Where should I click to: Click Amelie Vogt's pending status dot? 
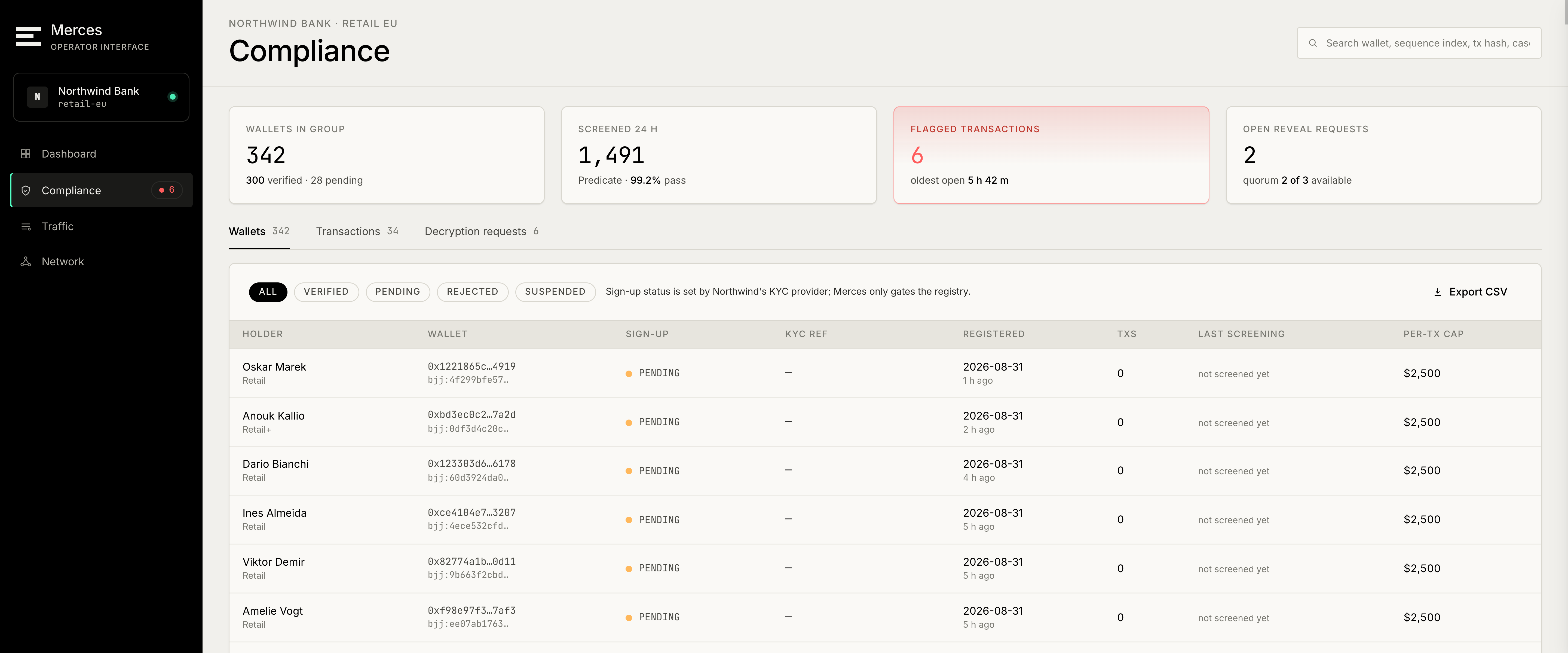[629, 618]
